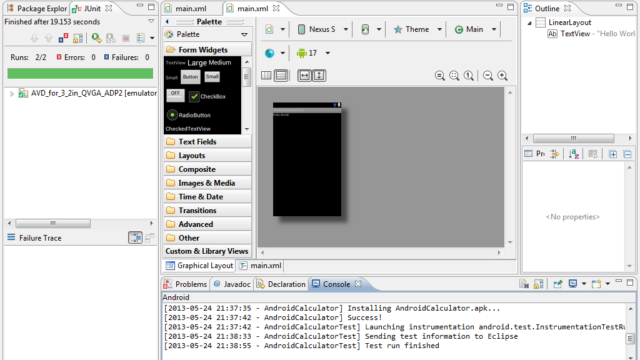The width and height of the screenshot is (640, 360).
Task: Expand the Text Fields palette category
Action: click(207, 142)
